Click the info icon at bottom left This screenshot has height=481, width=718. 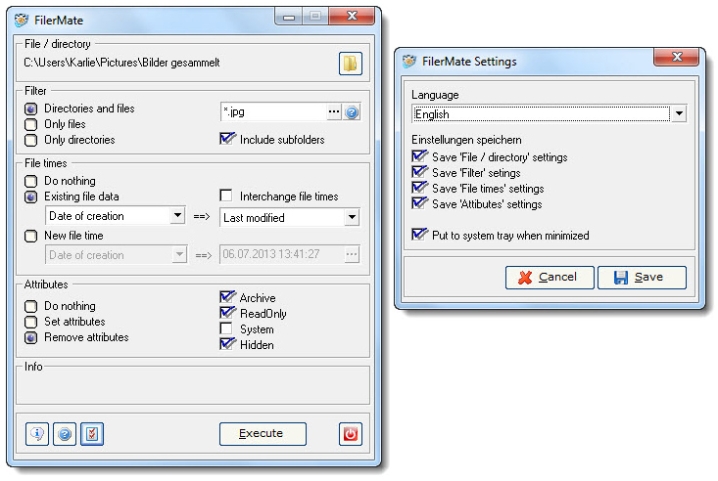[x=37, y=434]
